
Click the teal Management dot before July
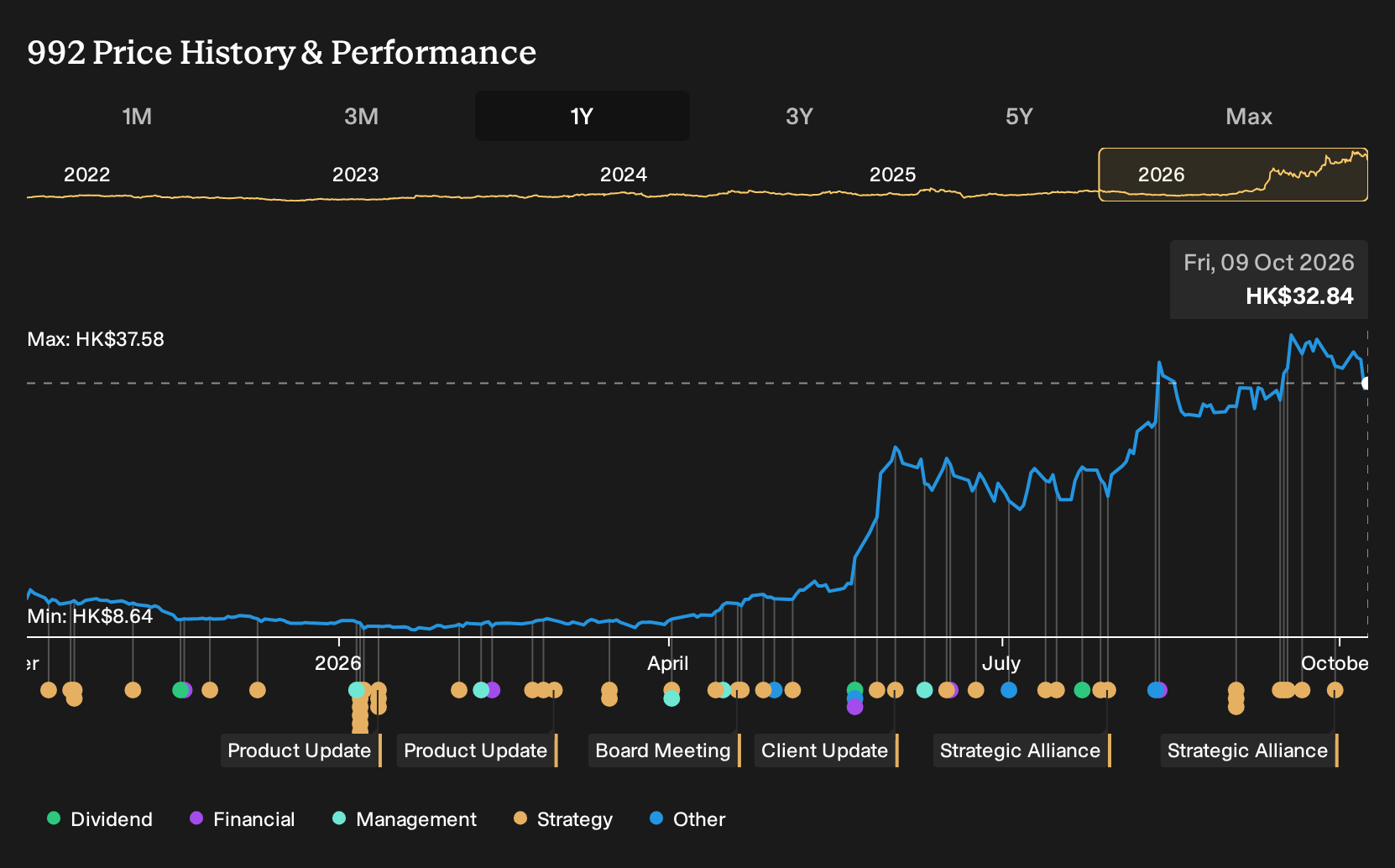tap(924, 690)
